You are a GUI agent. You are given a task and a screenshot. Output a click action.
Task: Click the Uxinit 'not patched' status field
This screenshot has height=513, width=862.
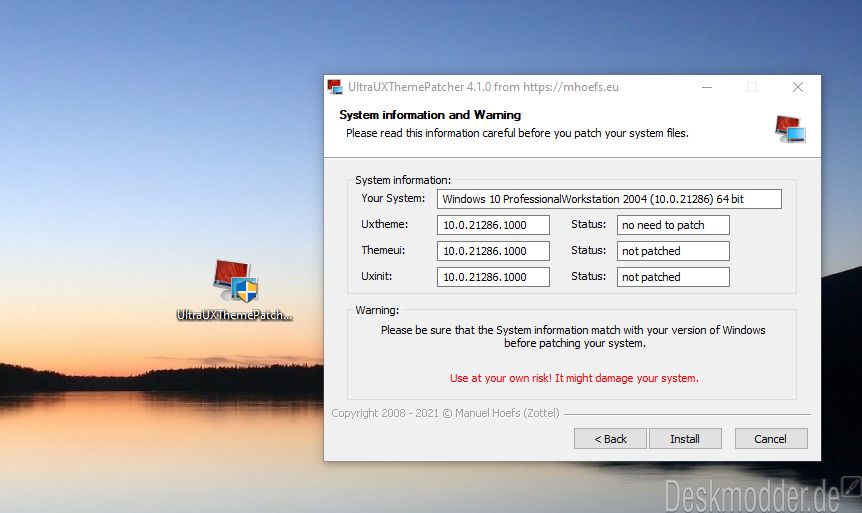point(673,277)
